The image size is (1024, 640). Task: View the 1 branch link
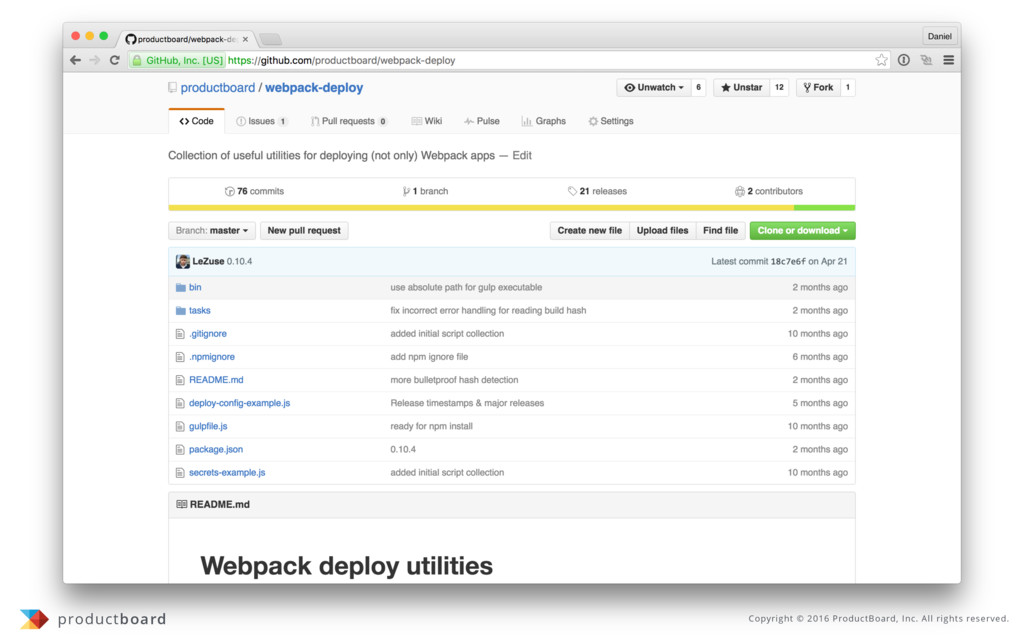click(x=425, y=191)
